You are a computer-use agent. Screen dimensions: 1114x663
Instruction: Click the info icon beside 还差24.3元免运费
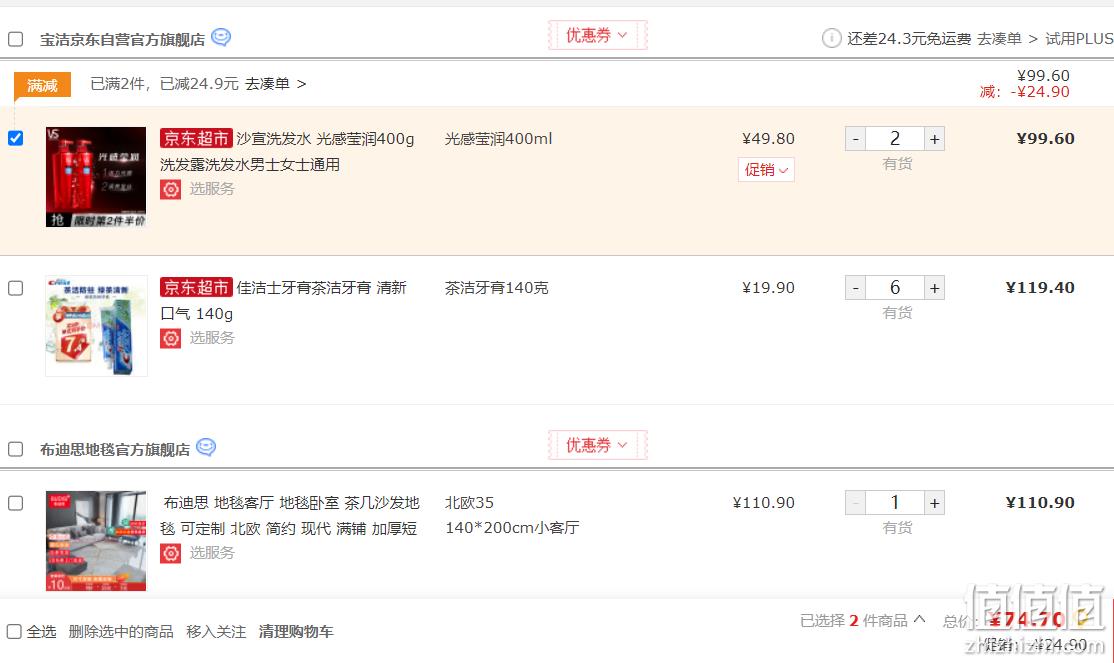click(831, 38)
